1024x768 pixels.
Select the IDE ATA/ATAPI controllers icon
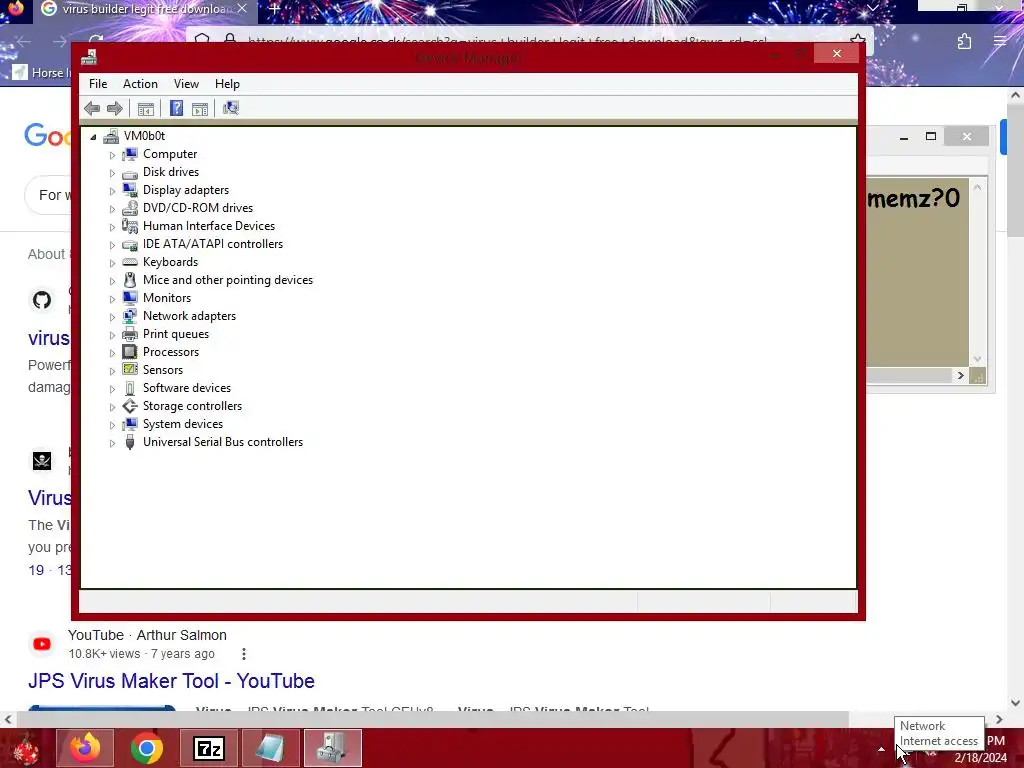[130, 244]
